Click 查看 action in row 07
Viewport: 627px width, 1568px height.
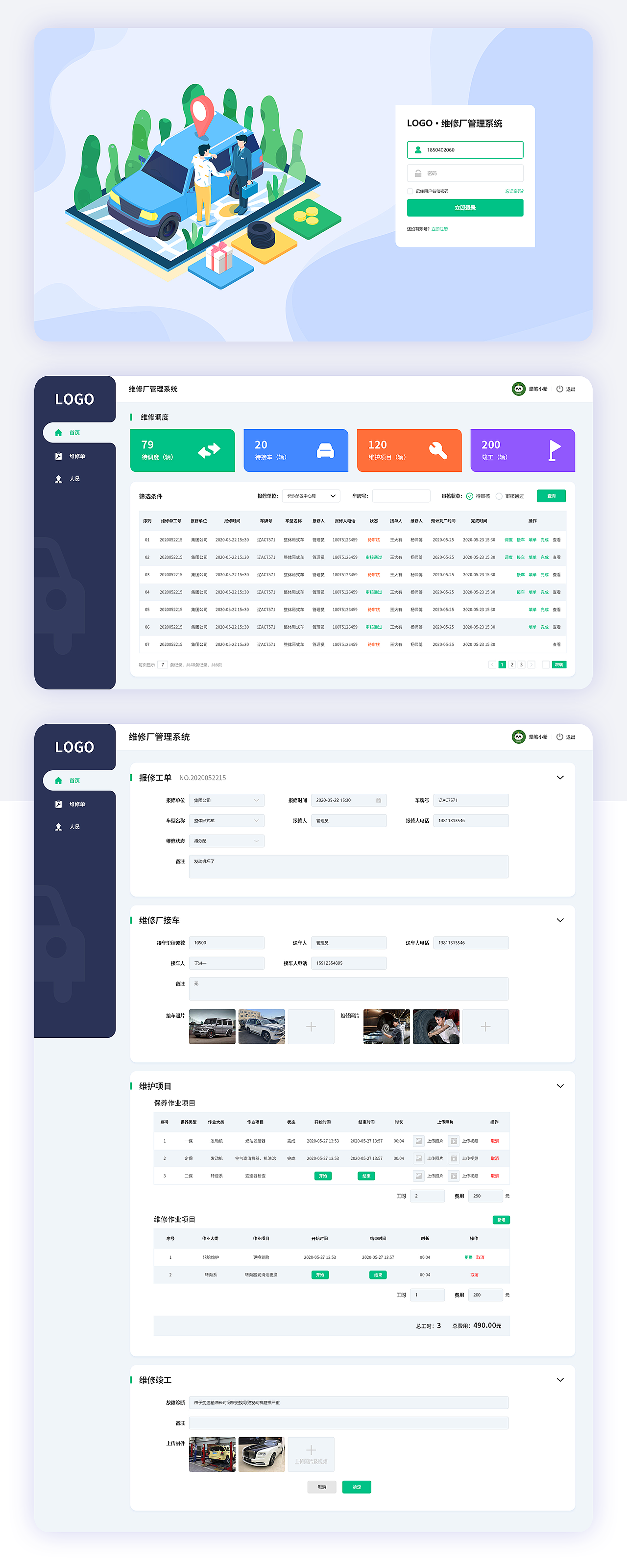[x=556, y=644]
